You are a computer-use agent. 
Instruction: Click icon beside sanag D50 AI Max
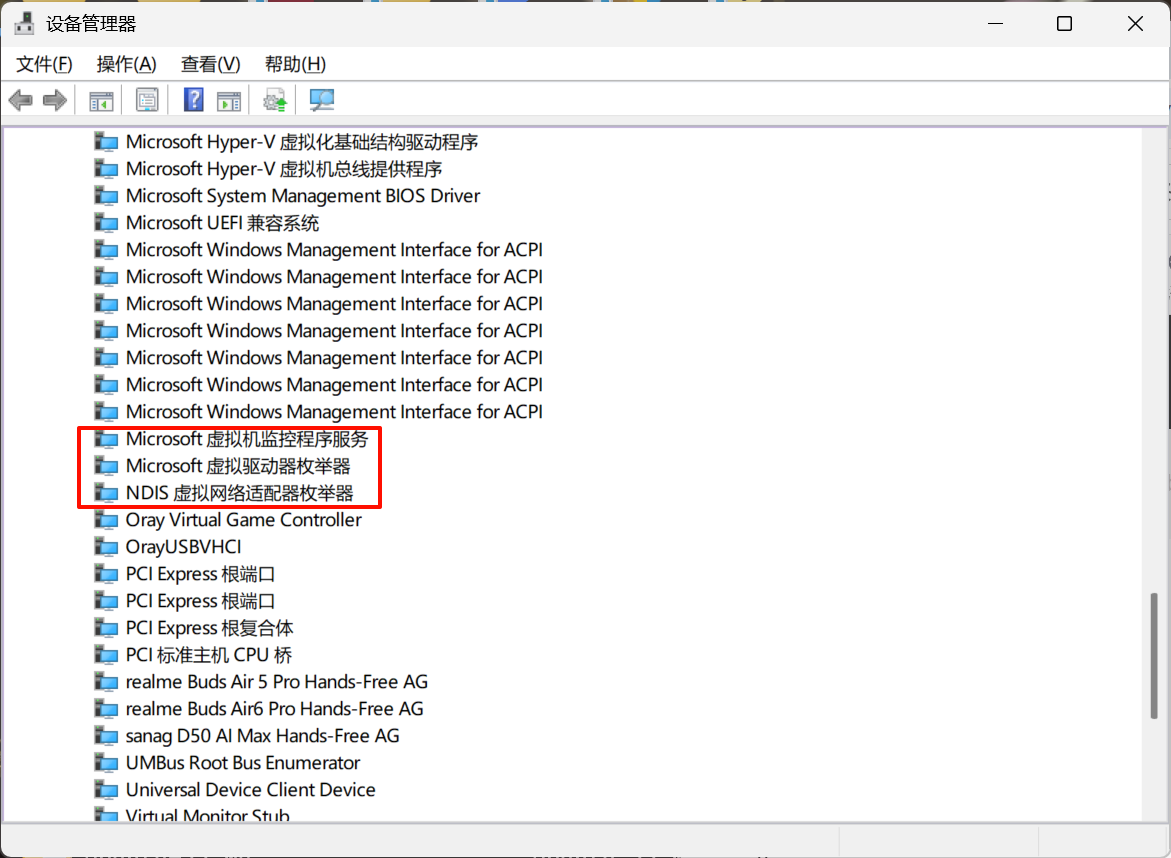tap(106, 736)
